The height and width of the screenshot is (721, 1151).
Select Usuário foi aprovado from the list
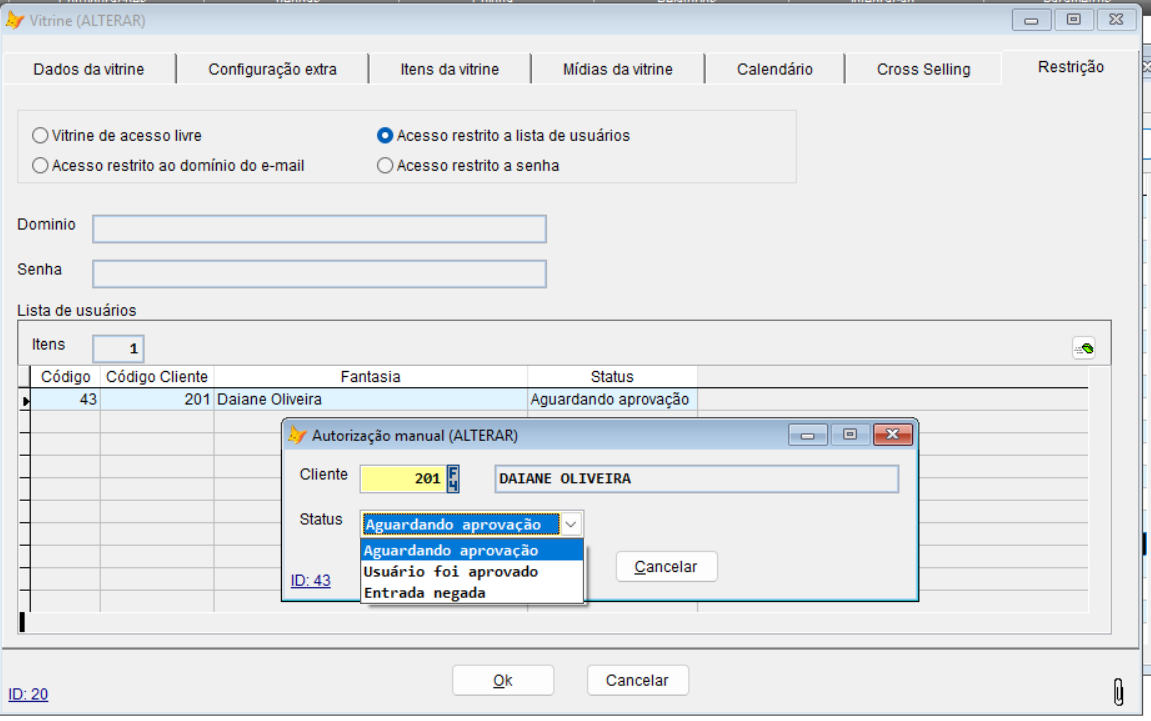(472, 571)
